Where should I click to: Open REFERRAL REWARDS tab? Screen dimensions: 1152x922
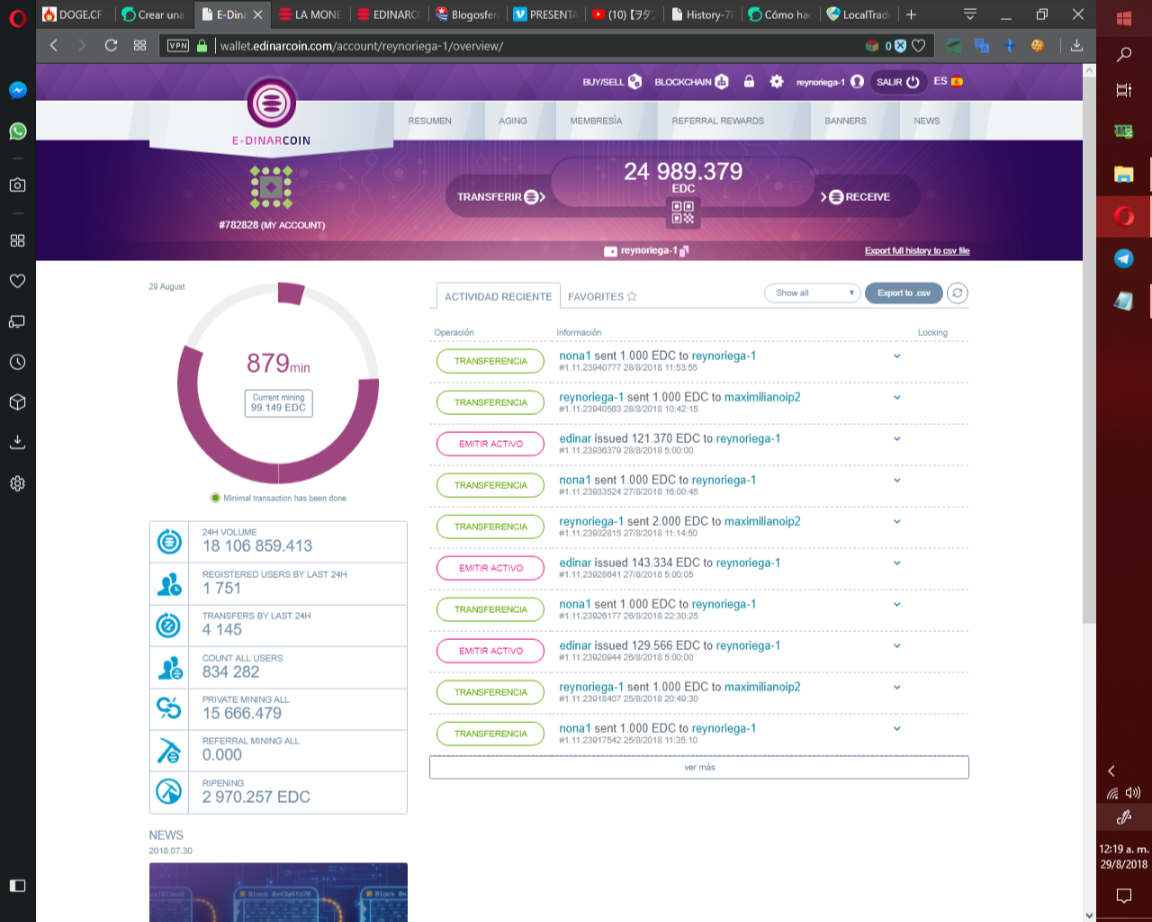pyautogui.click(x=718, y=120)
